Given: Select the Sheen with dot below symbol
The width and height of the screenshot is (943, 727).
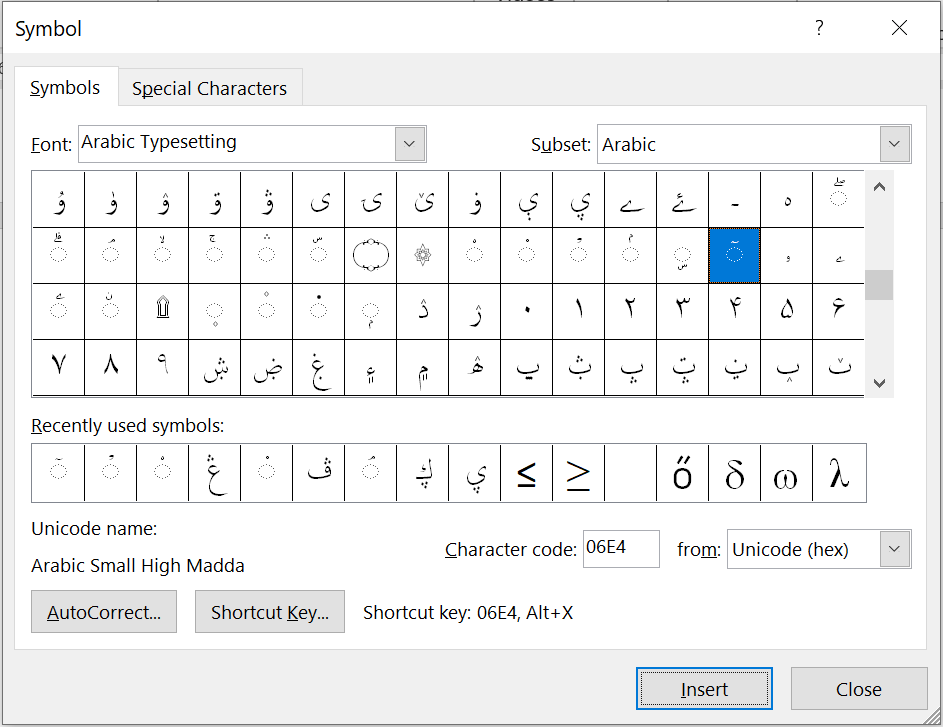Looking at the screenshot, I should 215,367.
